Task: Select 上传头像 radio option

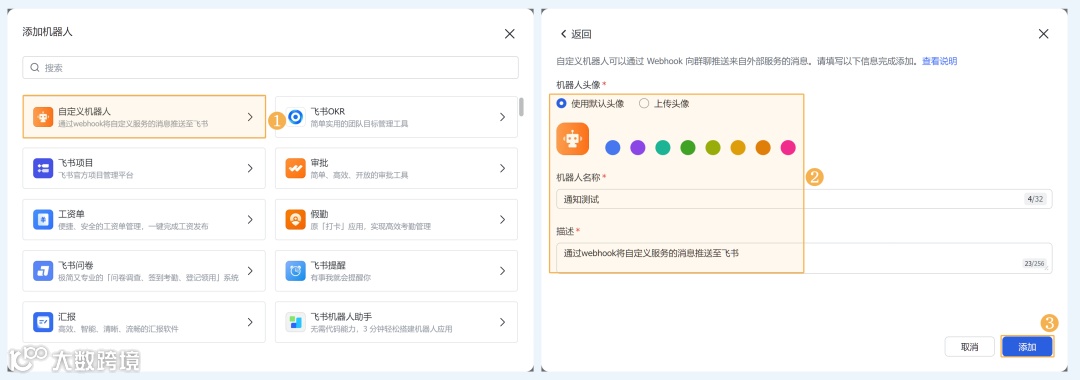Action: 644,103
